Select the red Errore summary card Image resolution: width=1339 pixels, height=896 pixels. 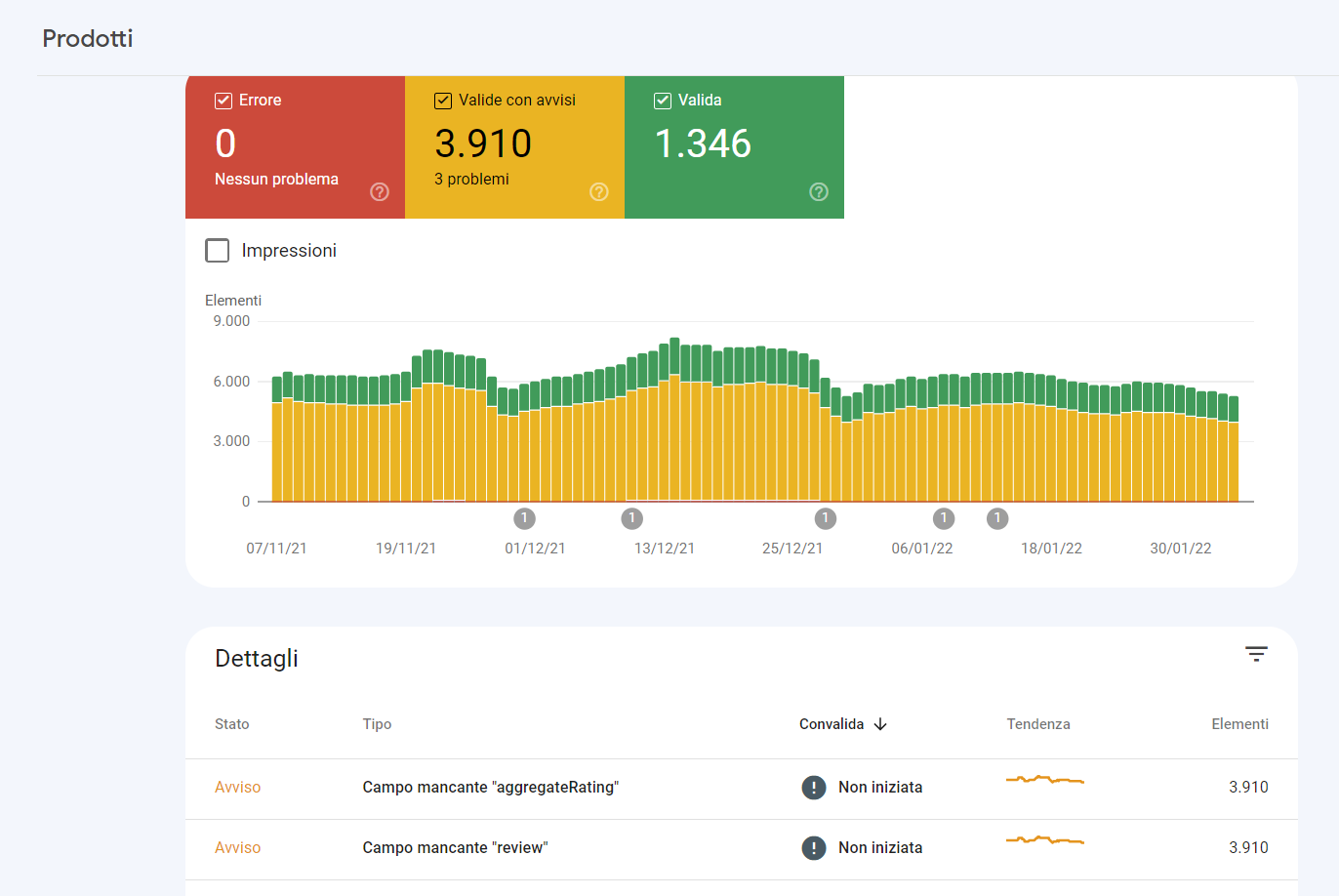295,147
